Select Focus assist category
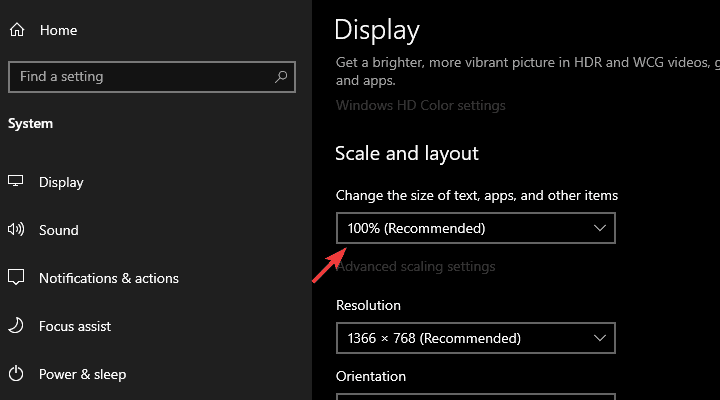Screen dimensions: 720x400 75,326
